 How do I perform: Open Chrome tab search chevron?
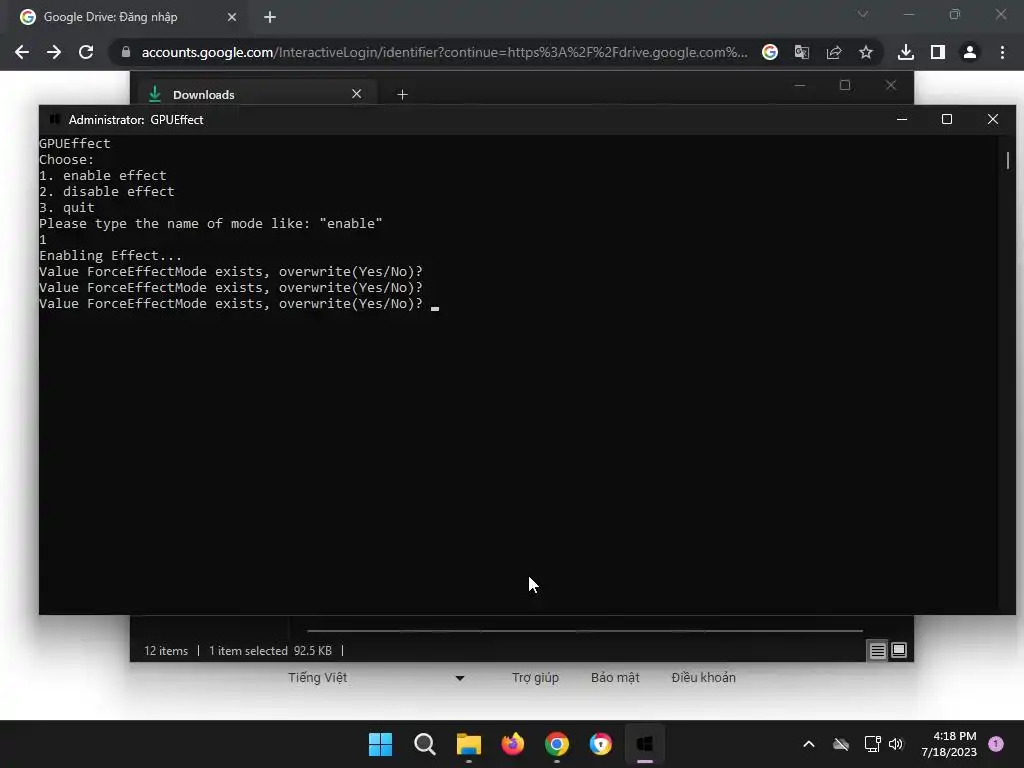863,14
